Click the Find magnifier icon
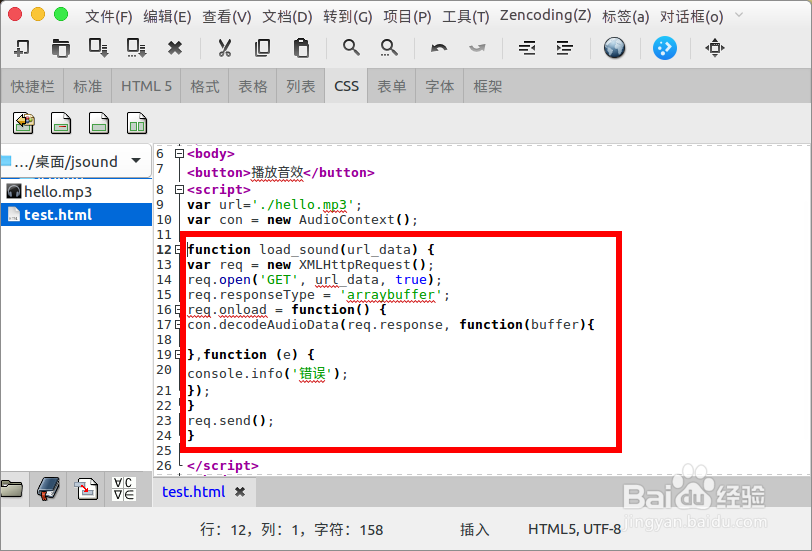This screenshot has width=812, height=551. tap(351, 48)
